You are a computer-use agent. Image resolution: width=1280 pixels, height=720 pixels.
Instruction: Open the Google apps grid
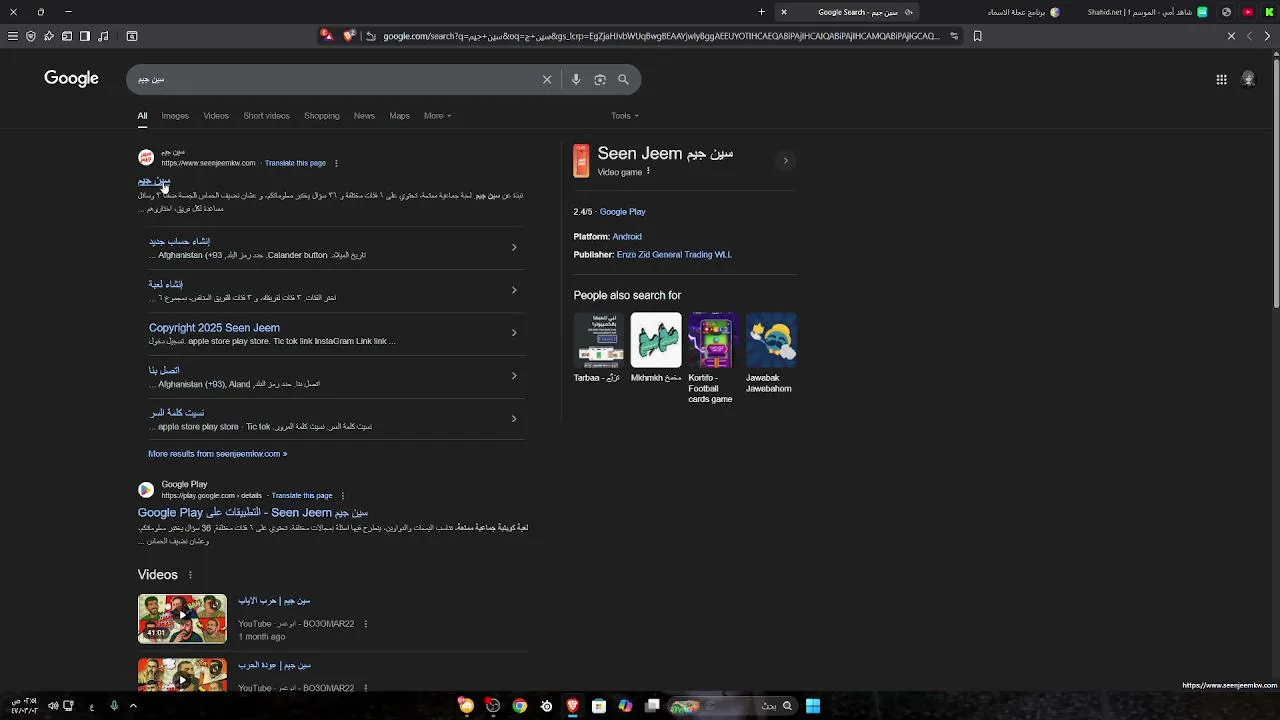point(1221,79)
